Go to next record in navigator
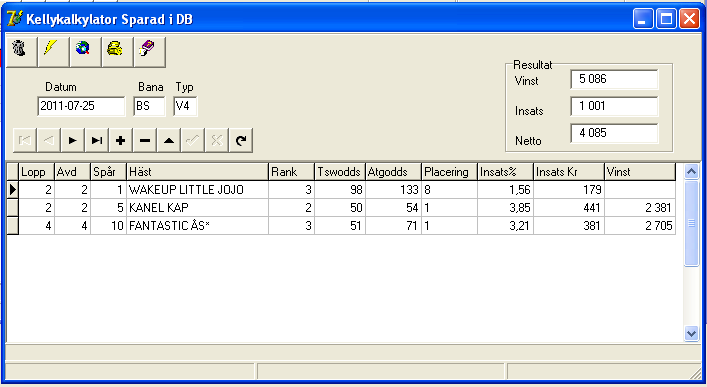 pyautogui.click(x=73, y=141)
